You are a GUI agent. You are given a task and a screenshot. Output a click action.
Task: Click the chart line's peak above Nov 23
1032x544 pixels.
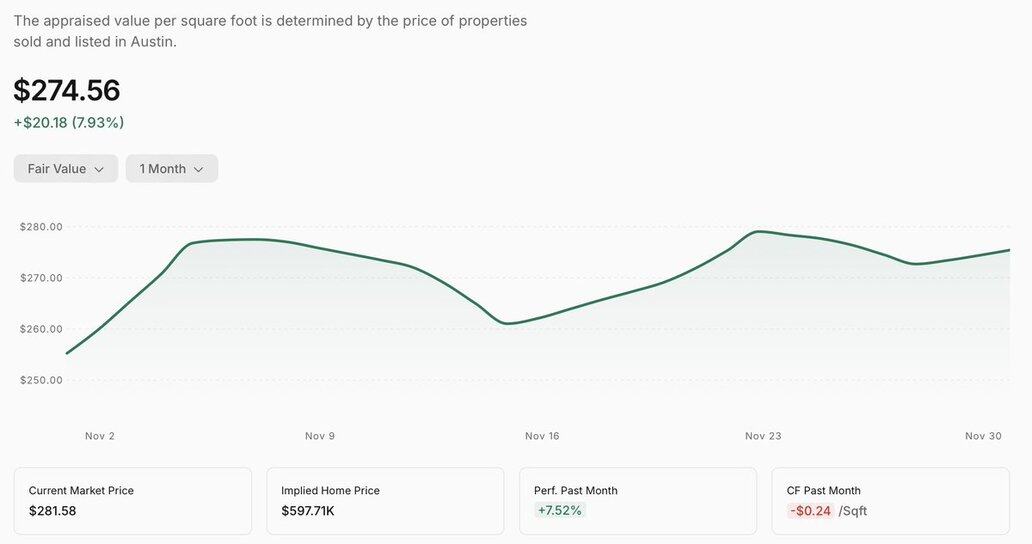point(760,232)
